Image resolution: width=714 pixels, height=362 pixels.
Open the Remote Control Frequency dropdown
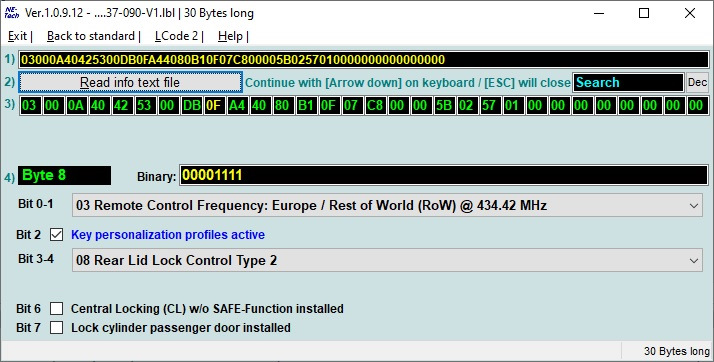point(387,205)
